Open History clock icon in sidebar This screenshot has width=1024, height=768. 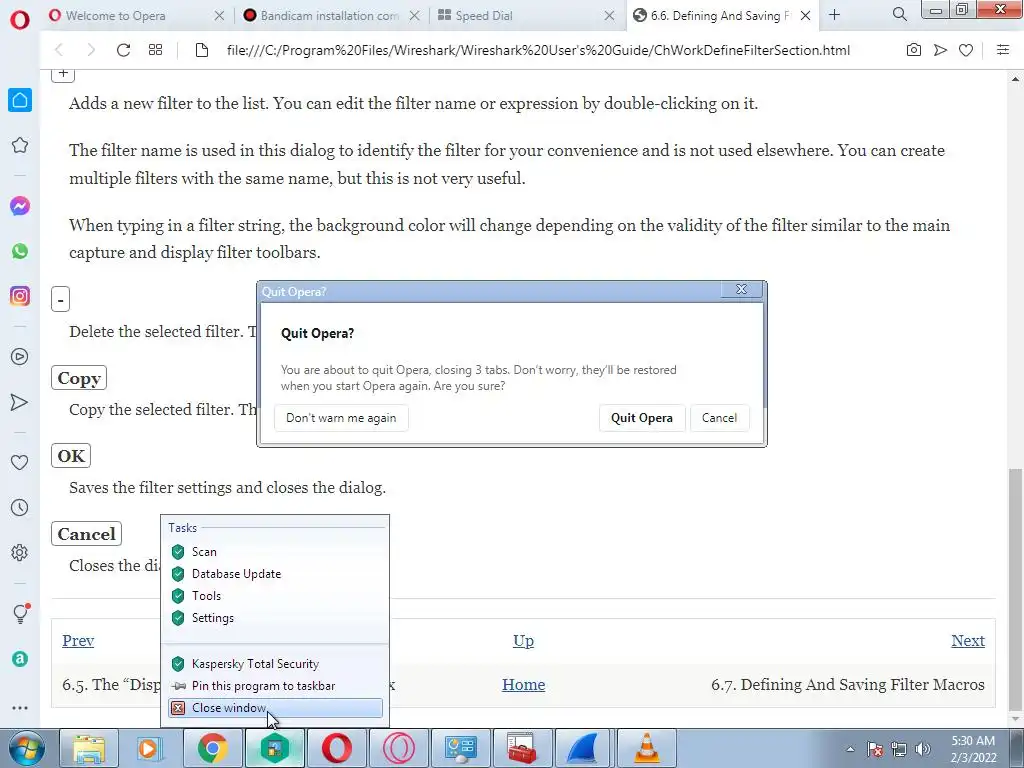20,507
